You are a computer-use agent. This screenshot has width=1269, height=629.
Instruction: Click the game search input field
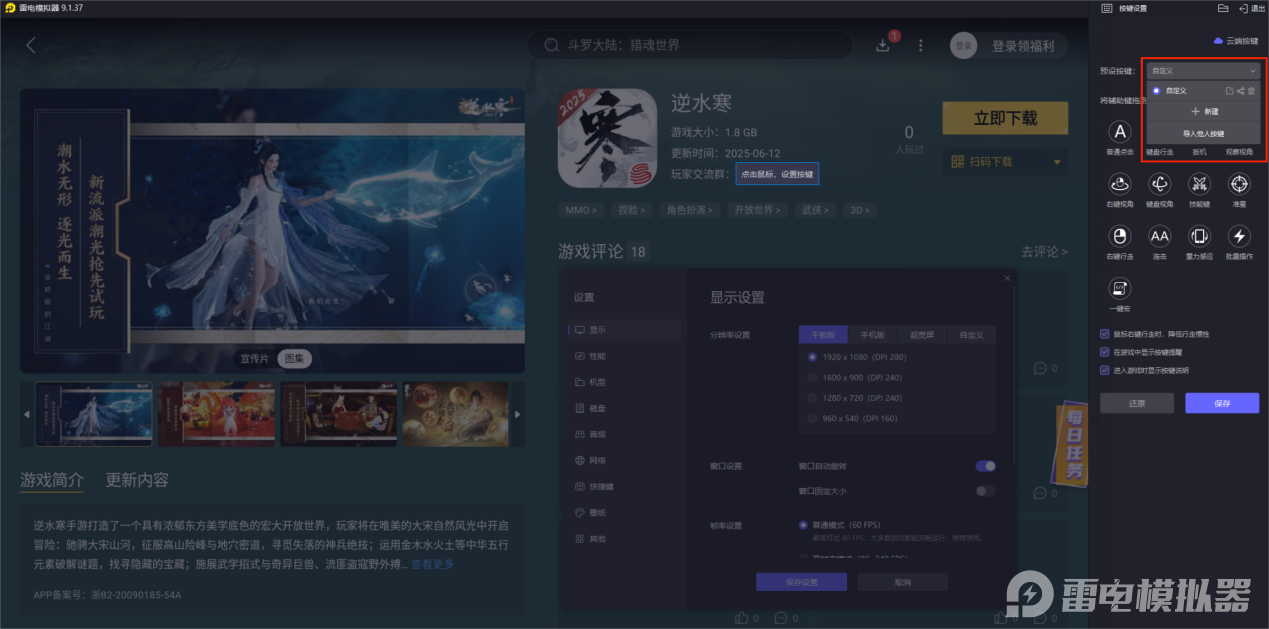click(x=690, y=44)
